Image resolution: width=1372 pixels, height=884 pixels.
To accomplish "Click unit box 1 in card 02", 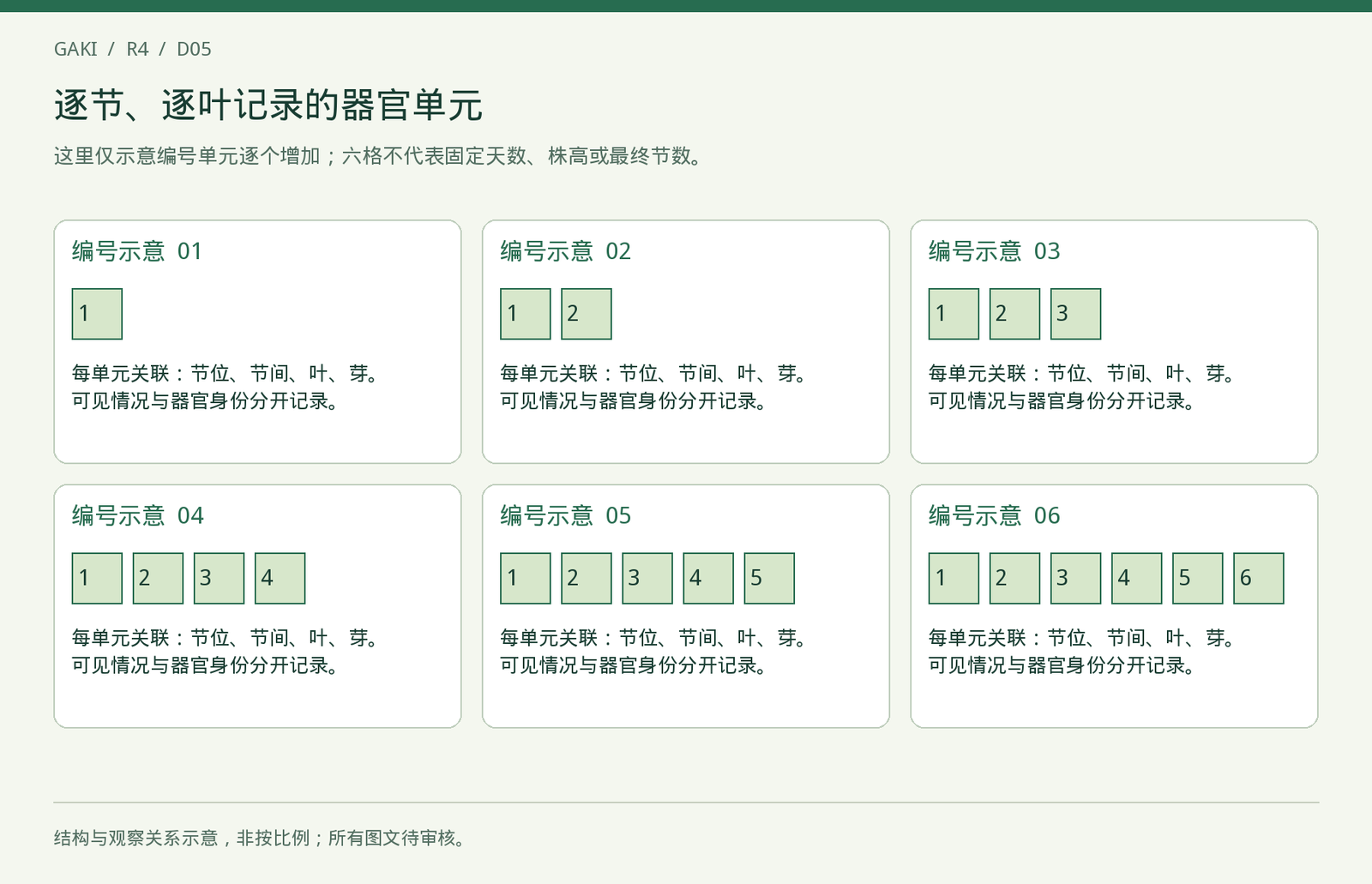I will [526, 314].
